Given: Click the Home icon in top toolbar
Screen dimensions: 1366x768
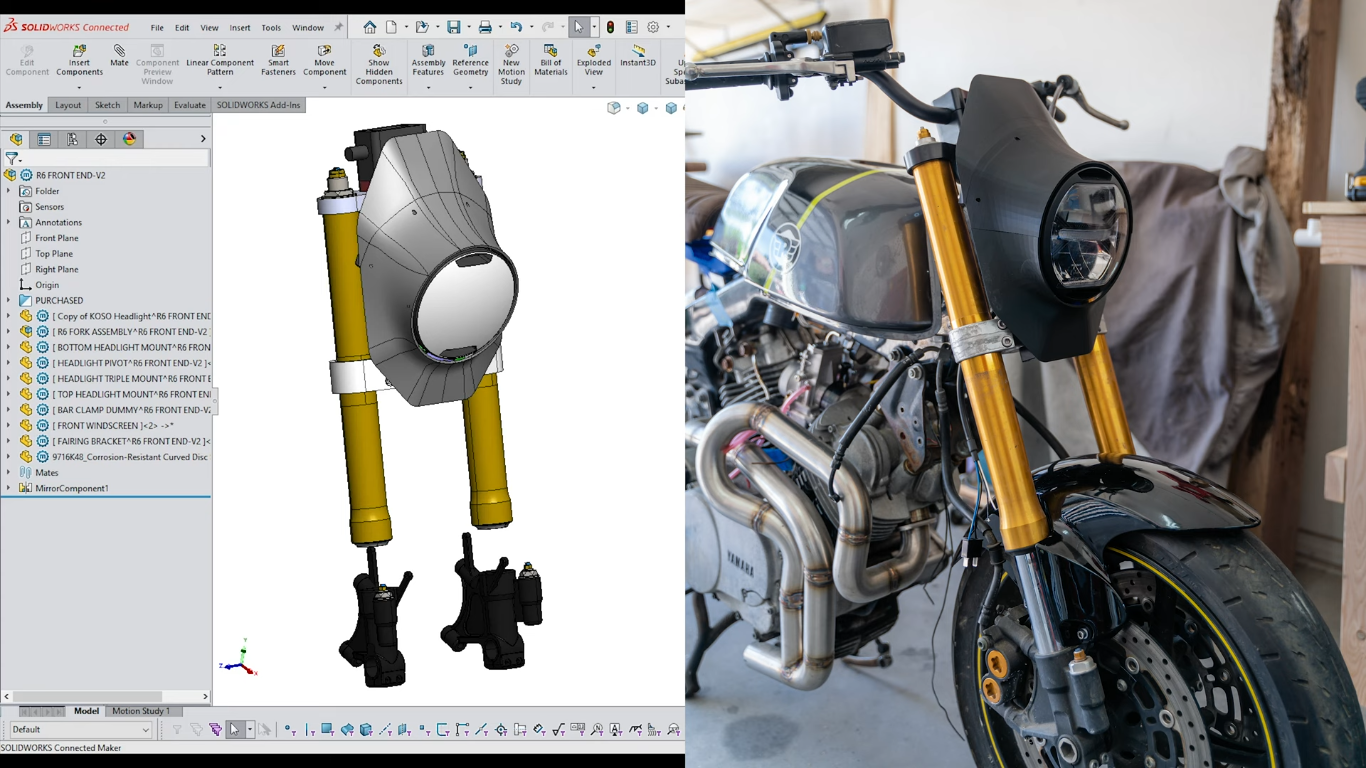Looking at the screenshot, I should coord(370,28).
